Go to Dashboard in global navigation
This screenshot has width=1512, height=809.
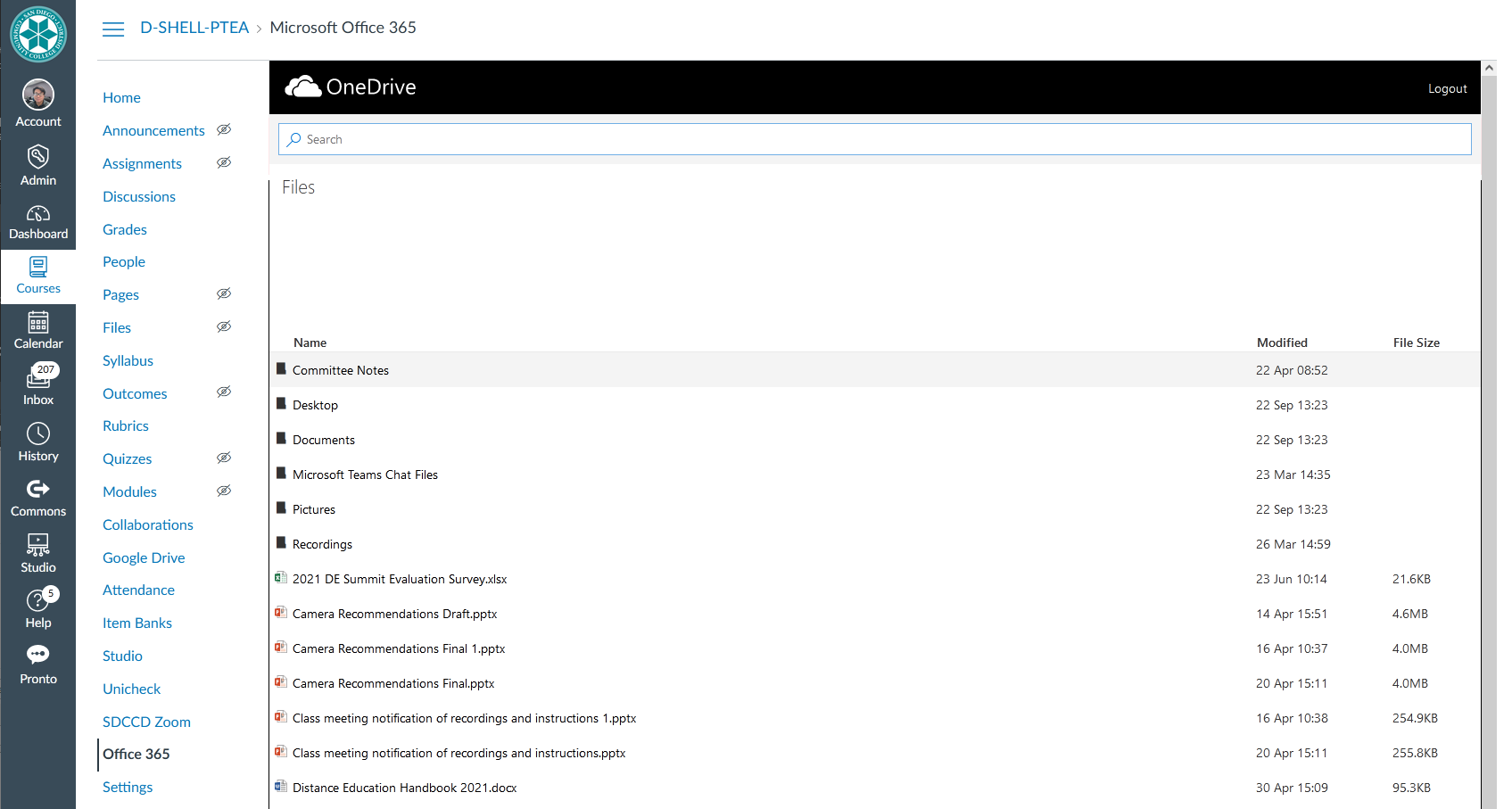coord(38,222)
